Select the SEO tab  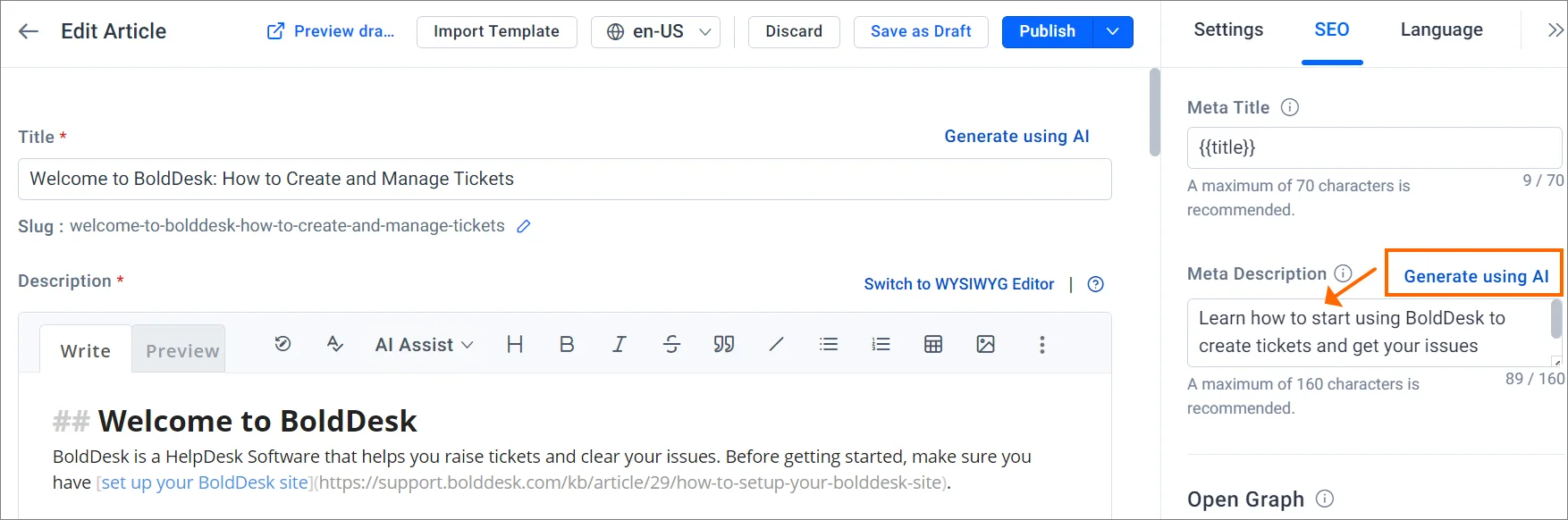pyautogui.click(x=1331, y=29)
